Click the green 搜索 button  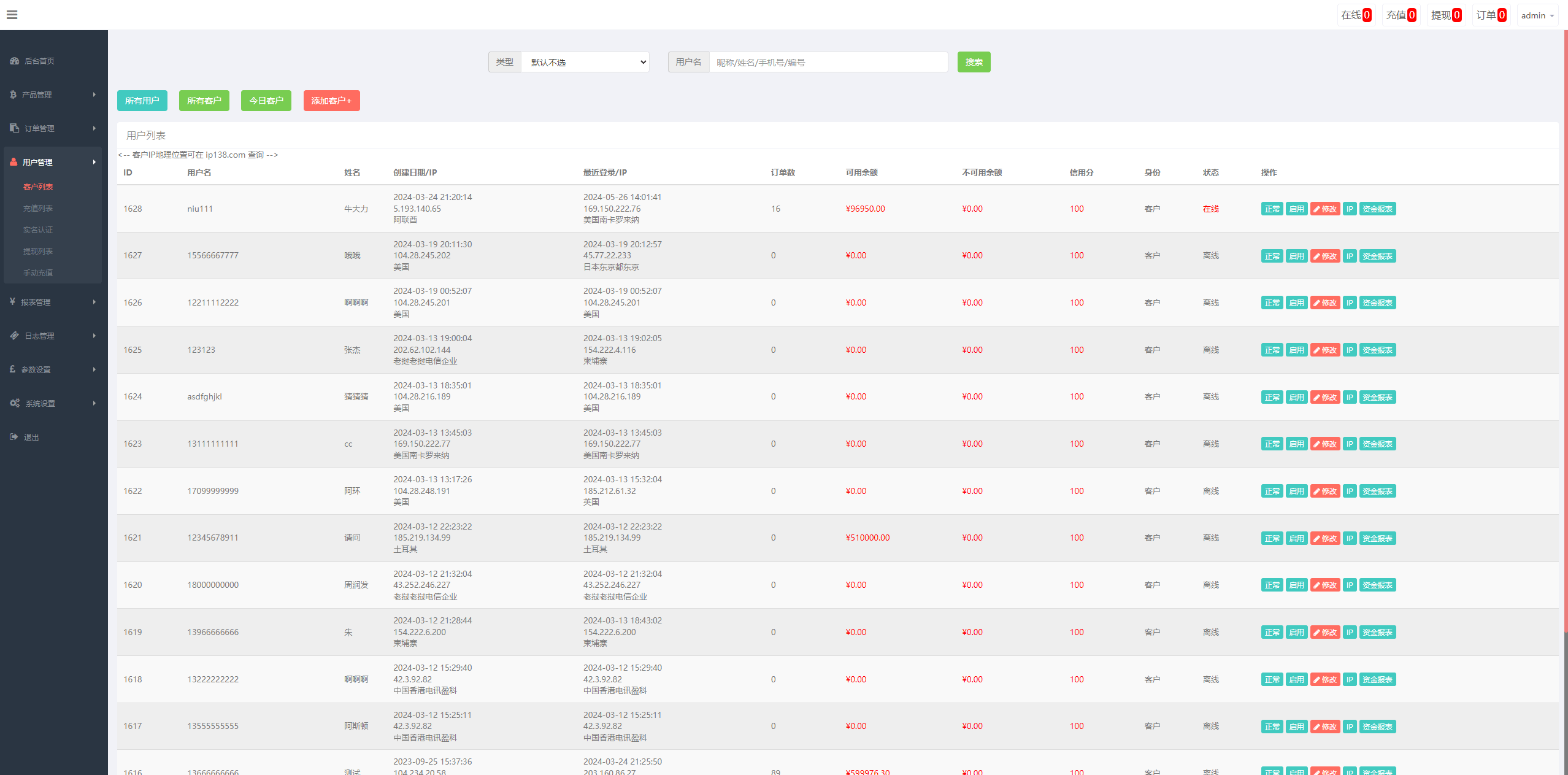[x=974, y=62]
